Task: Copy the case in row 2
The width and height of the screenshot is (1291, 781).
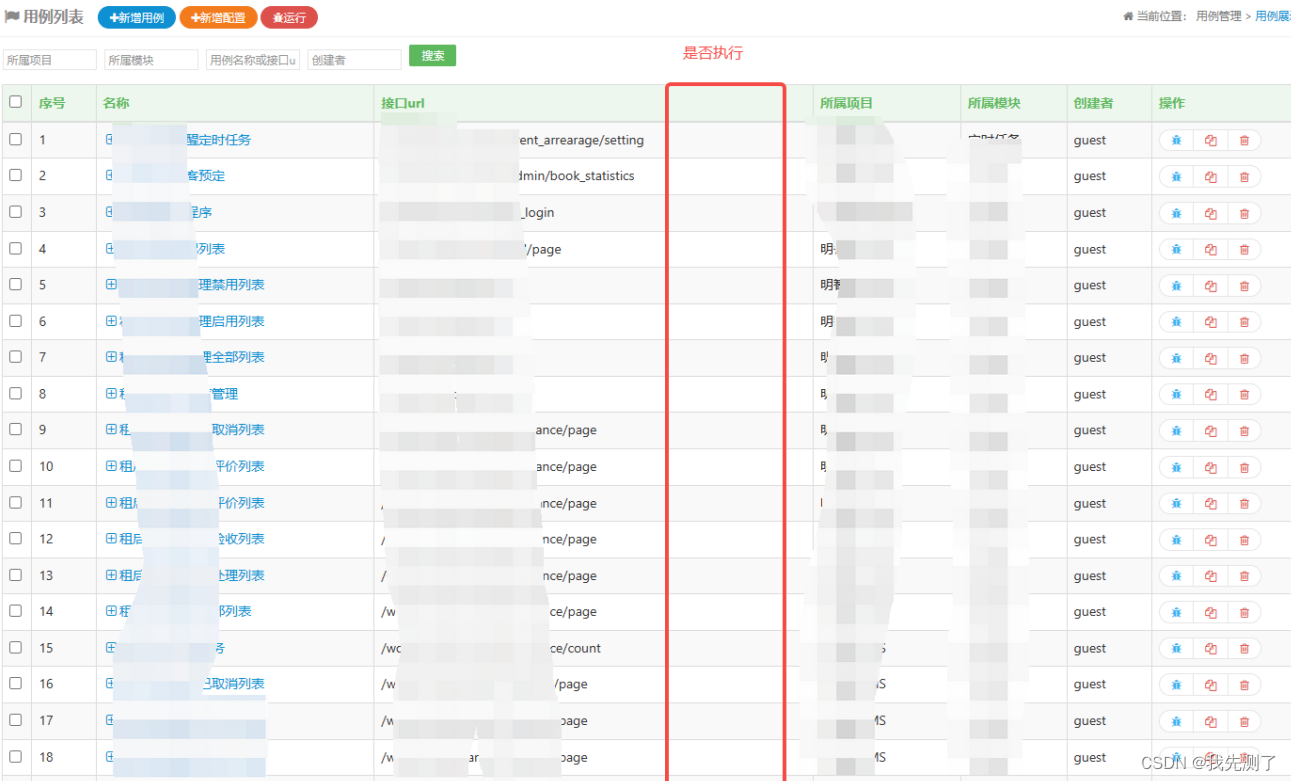Action: [1210, 176]
